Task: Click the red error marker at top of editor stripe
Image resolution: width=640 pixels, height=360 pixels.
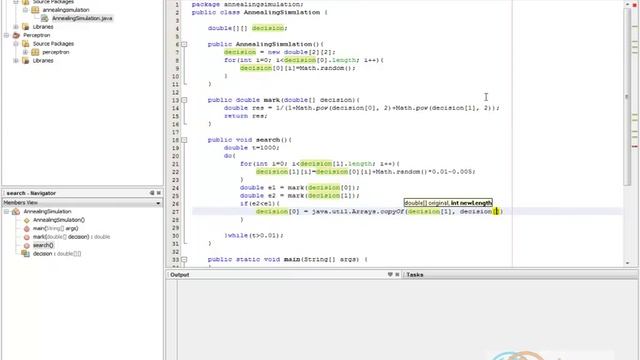Action: pyautogui.click(x=635, y=4)
